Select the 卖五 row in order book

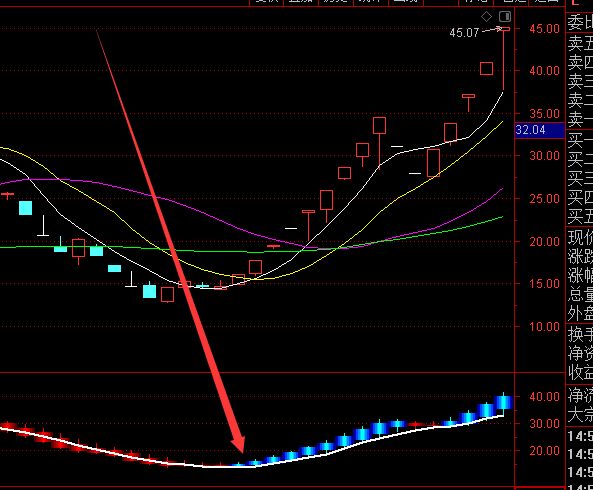(579, 43)
